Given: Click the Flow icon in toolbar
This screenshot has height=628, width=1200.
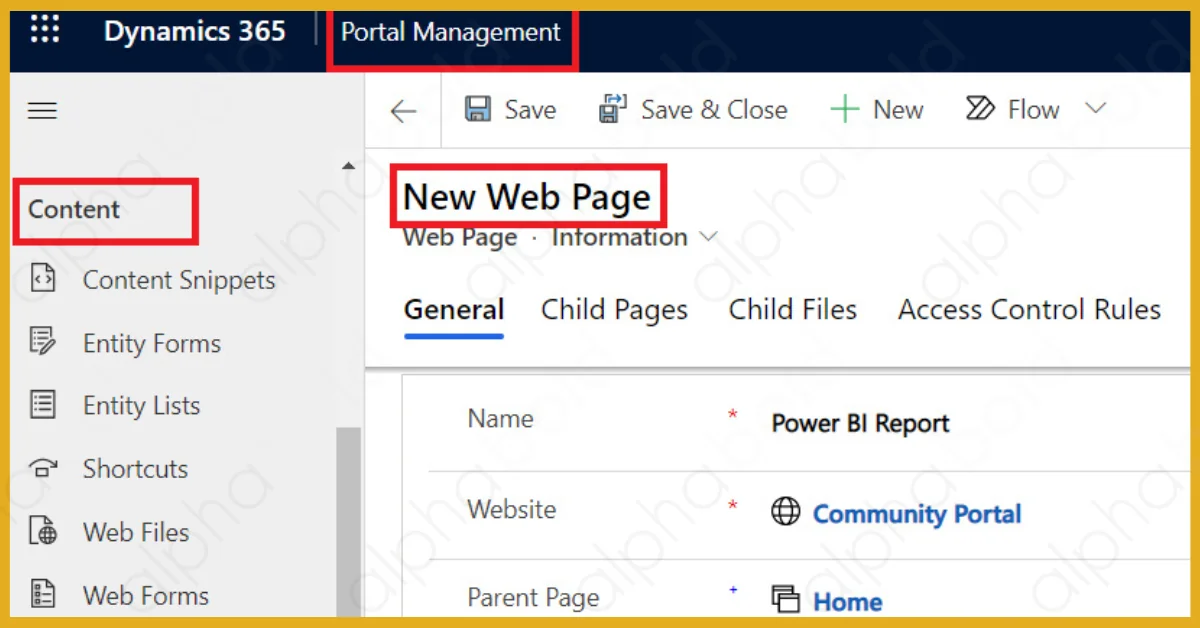Looking at the screenshot, I should point(980,108).
